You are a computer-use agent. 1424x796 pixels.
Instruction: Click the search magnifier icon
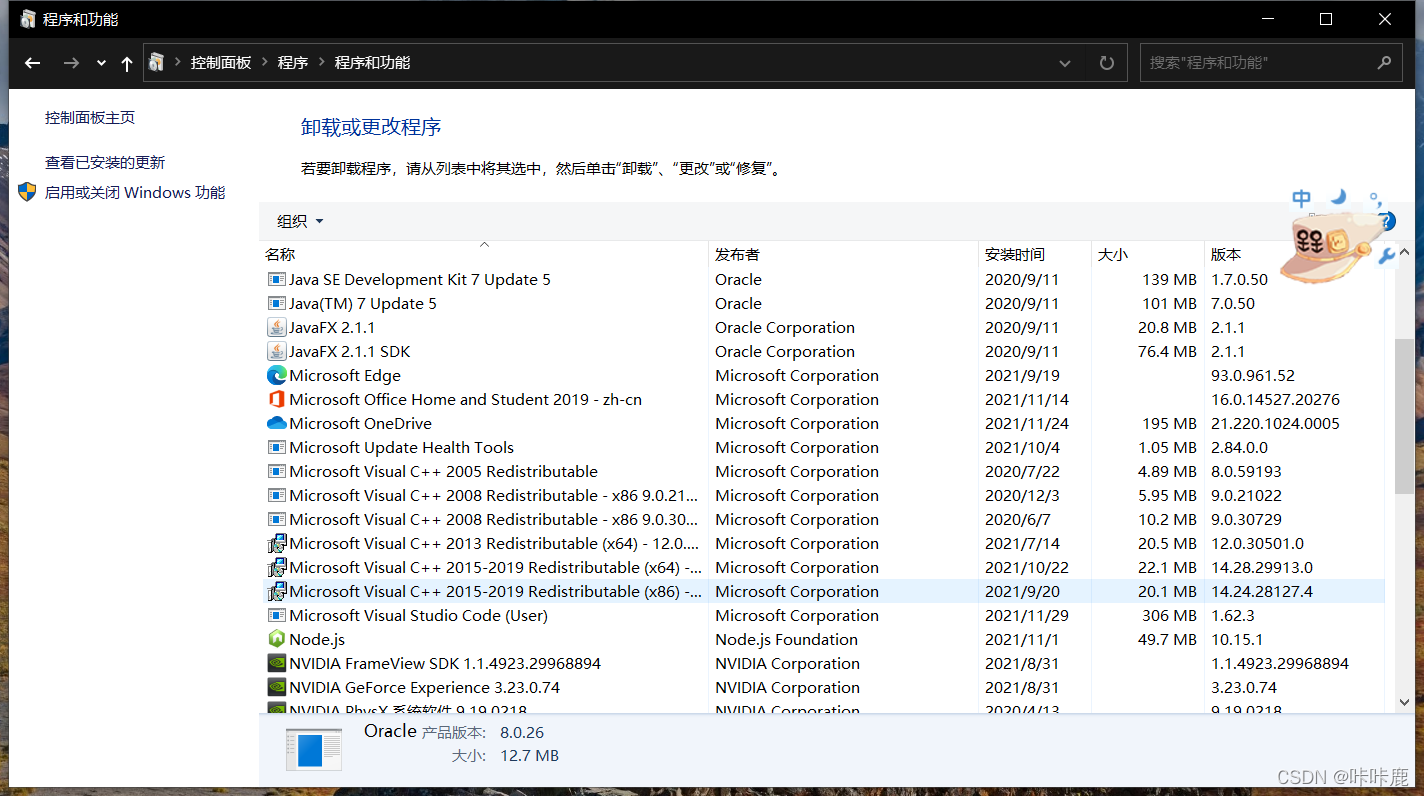1384,62
